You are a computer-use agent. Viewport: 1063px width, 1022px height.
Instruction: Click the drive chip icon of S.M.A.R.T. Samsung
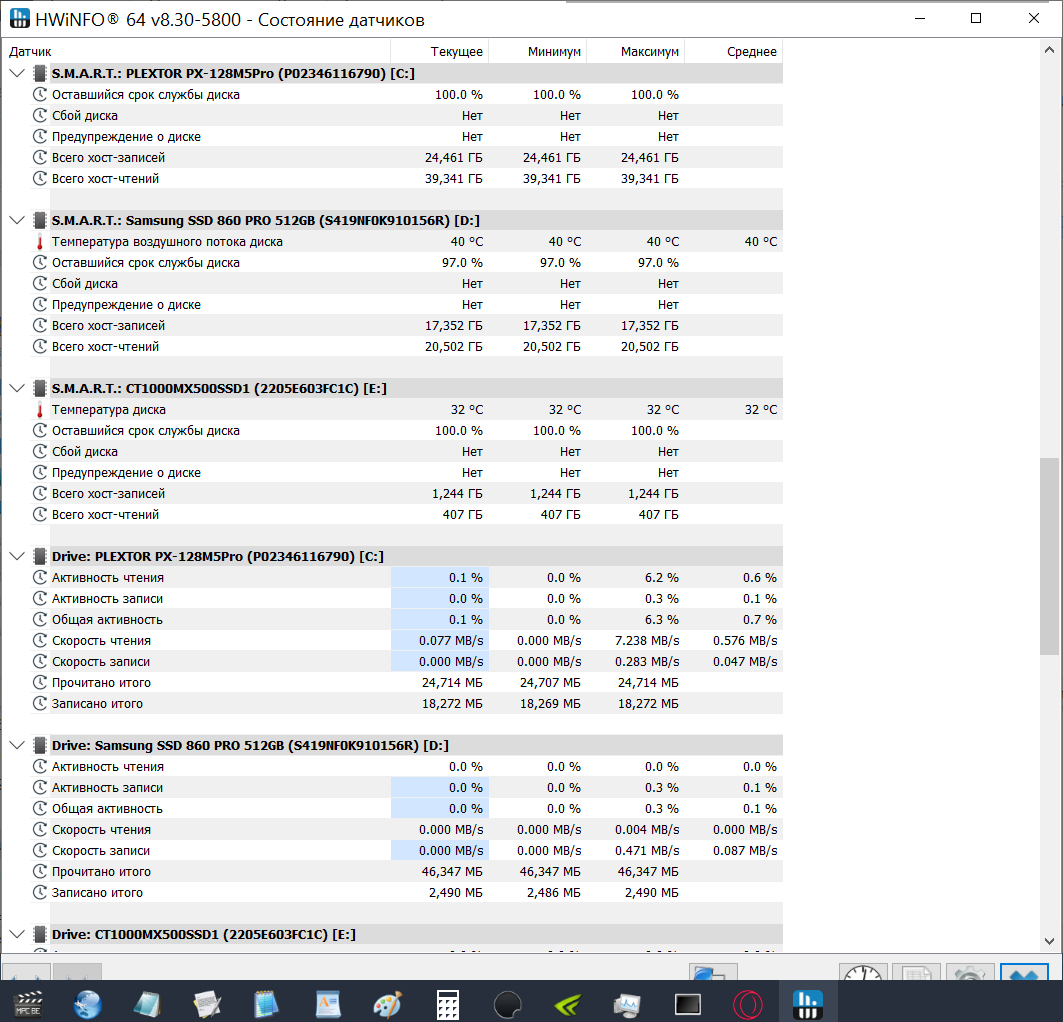pyautogui.click(x=40, y=220)
